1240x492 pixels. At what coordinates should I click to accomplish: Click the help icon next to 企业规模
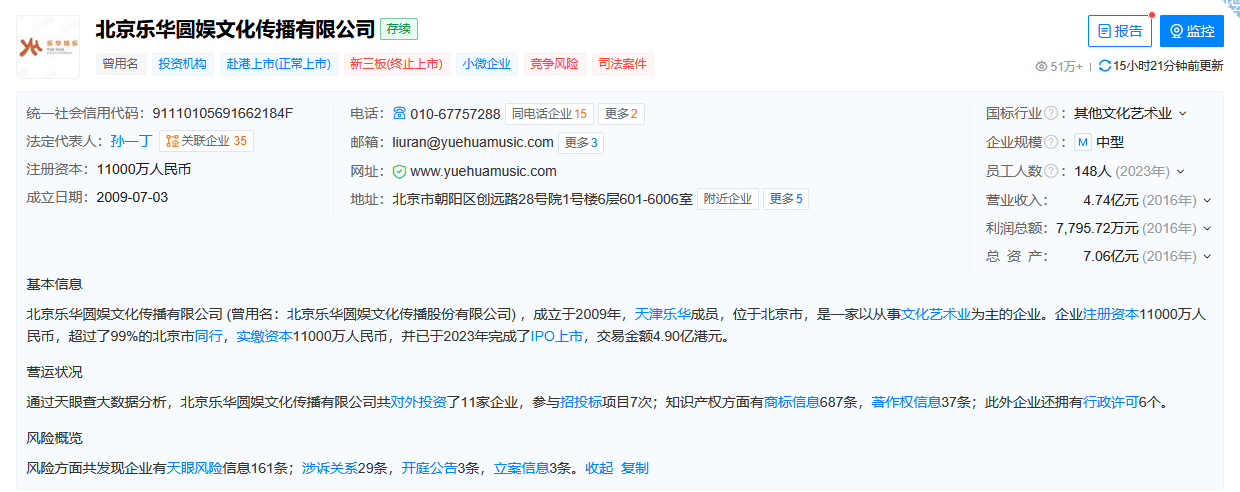(x=1051, y=142)
